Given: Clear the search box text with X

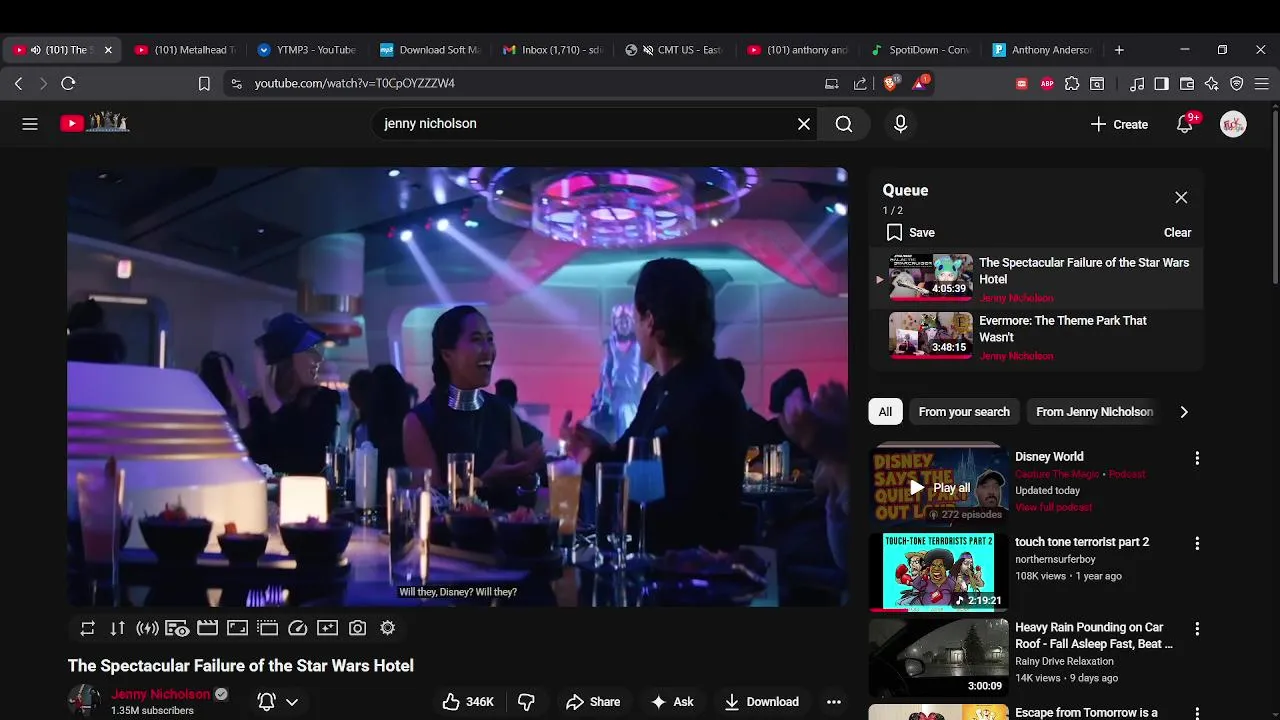Looking at the screenshot, I should 804,124.
